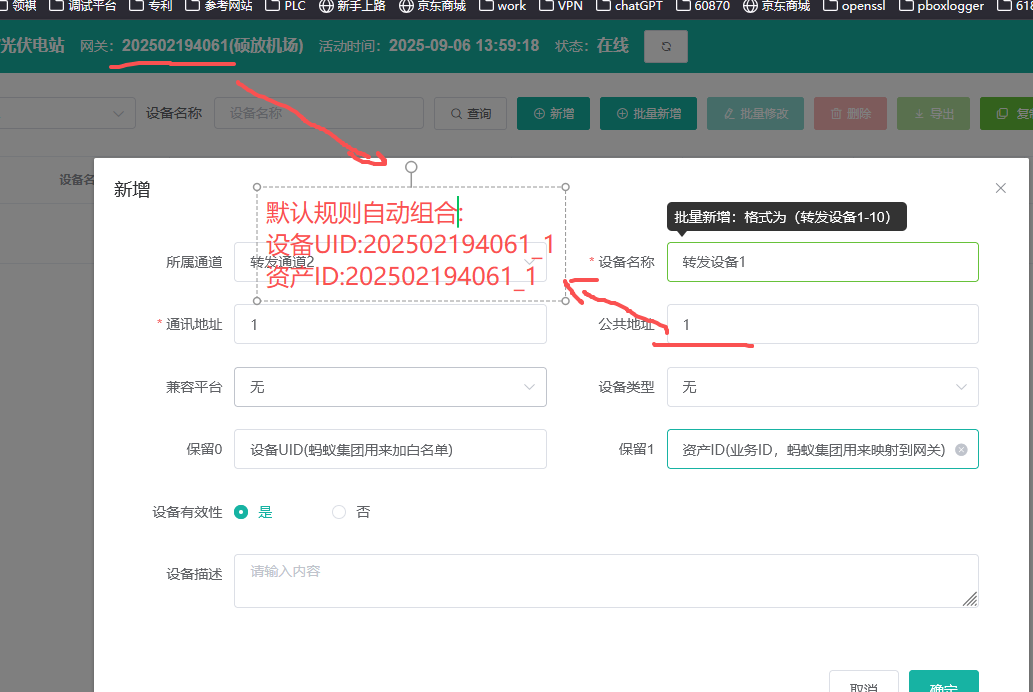
Task: Click the 设备名称 field containing 转发设备1
Action: (x=822, y=262)
